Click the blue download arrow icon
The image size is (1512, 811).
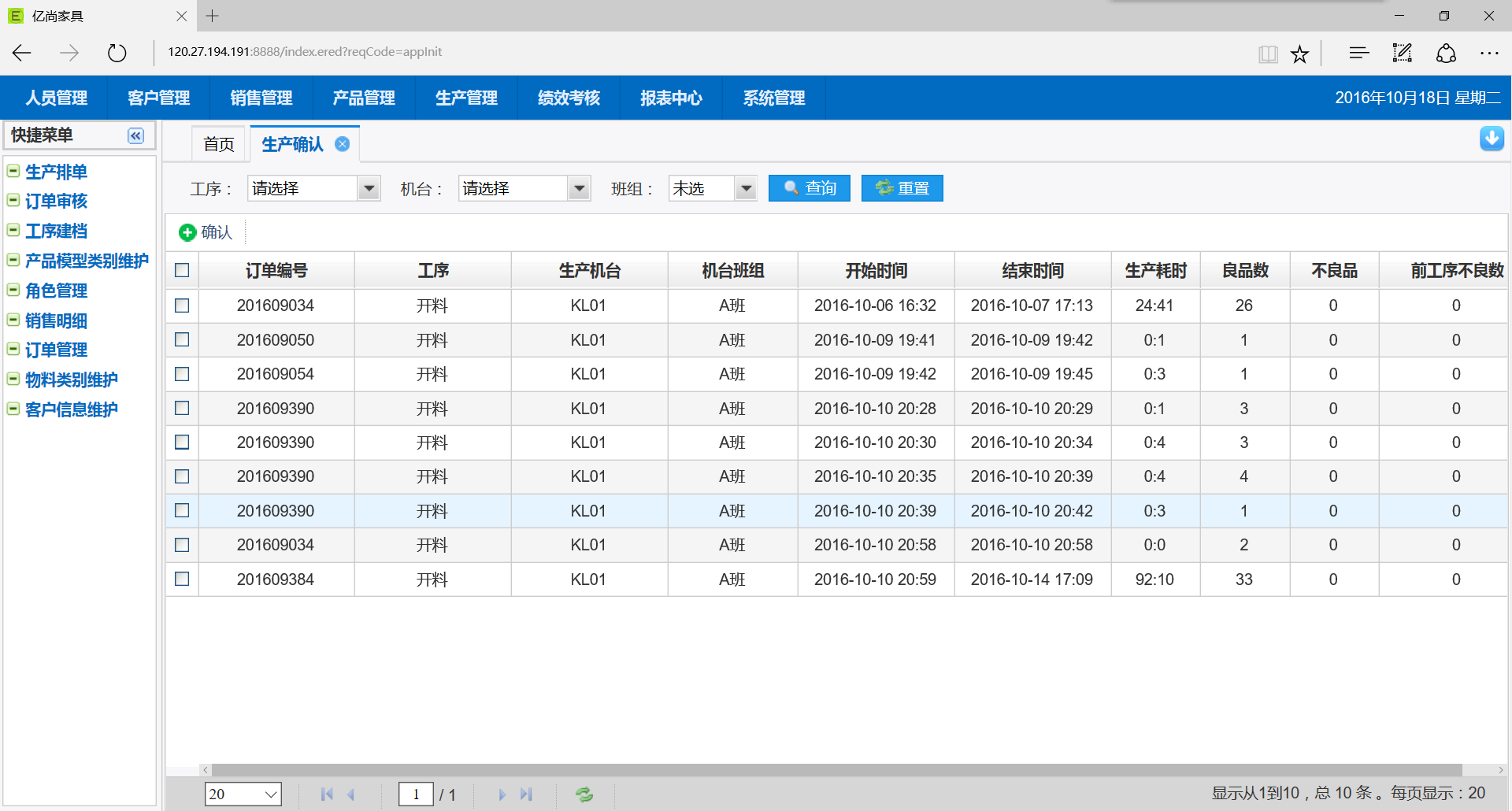point(1492,139)
